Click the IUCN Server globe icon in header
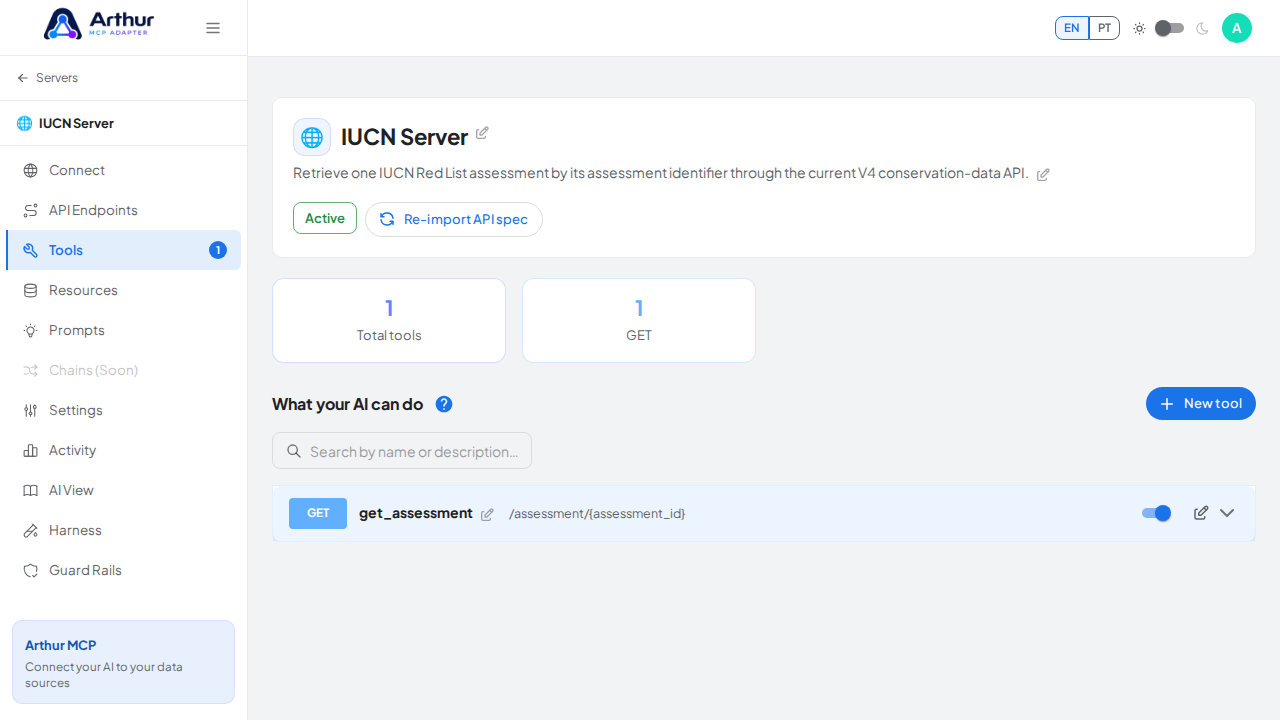This screenshot has height=720, width=1280. click(312, 137)
